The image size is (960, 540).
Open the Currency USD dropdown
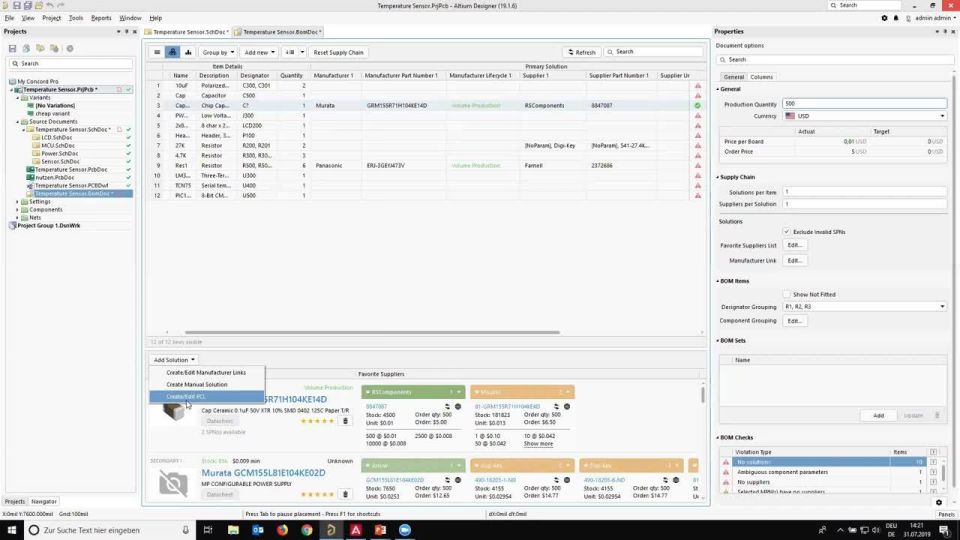(864, 116)
